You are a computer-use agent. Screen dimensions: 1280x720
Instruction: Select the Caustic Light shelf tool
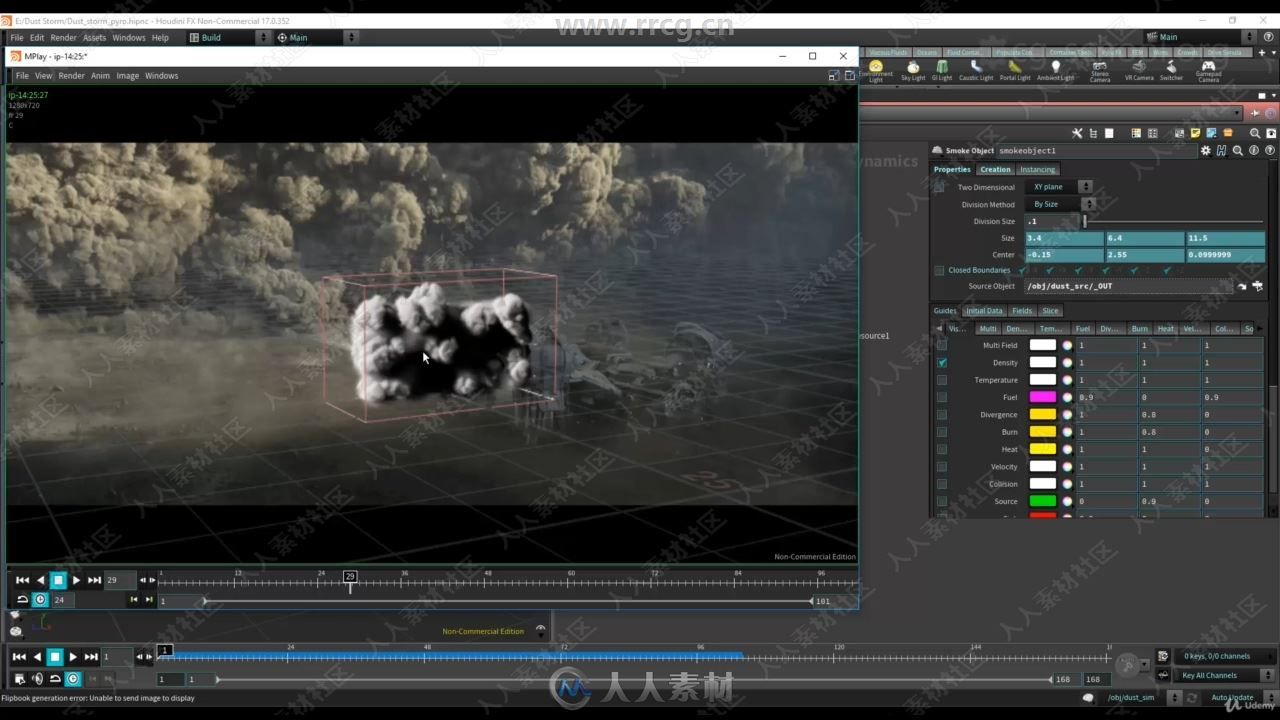(976, 70)
